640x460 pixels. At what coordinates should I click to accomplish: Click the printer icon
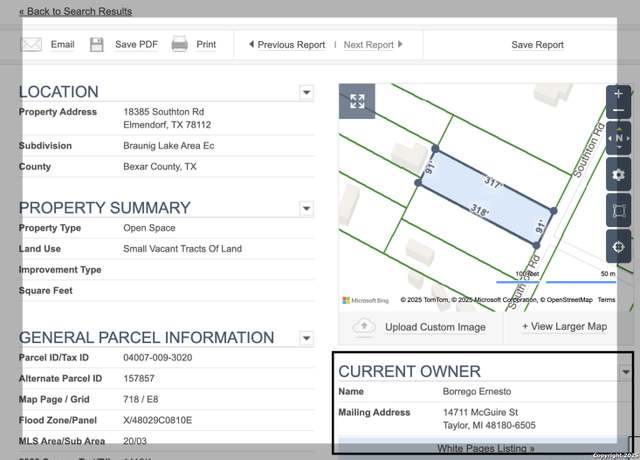180,44
